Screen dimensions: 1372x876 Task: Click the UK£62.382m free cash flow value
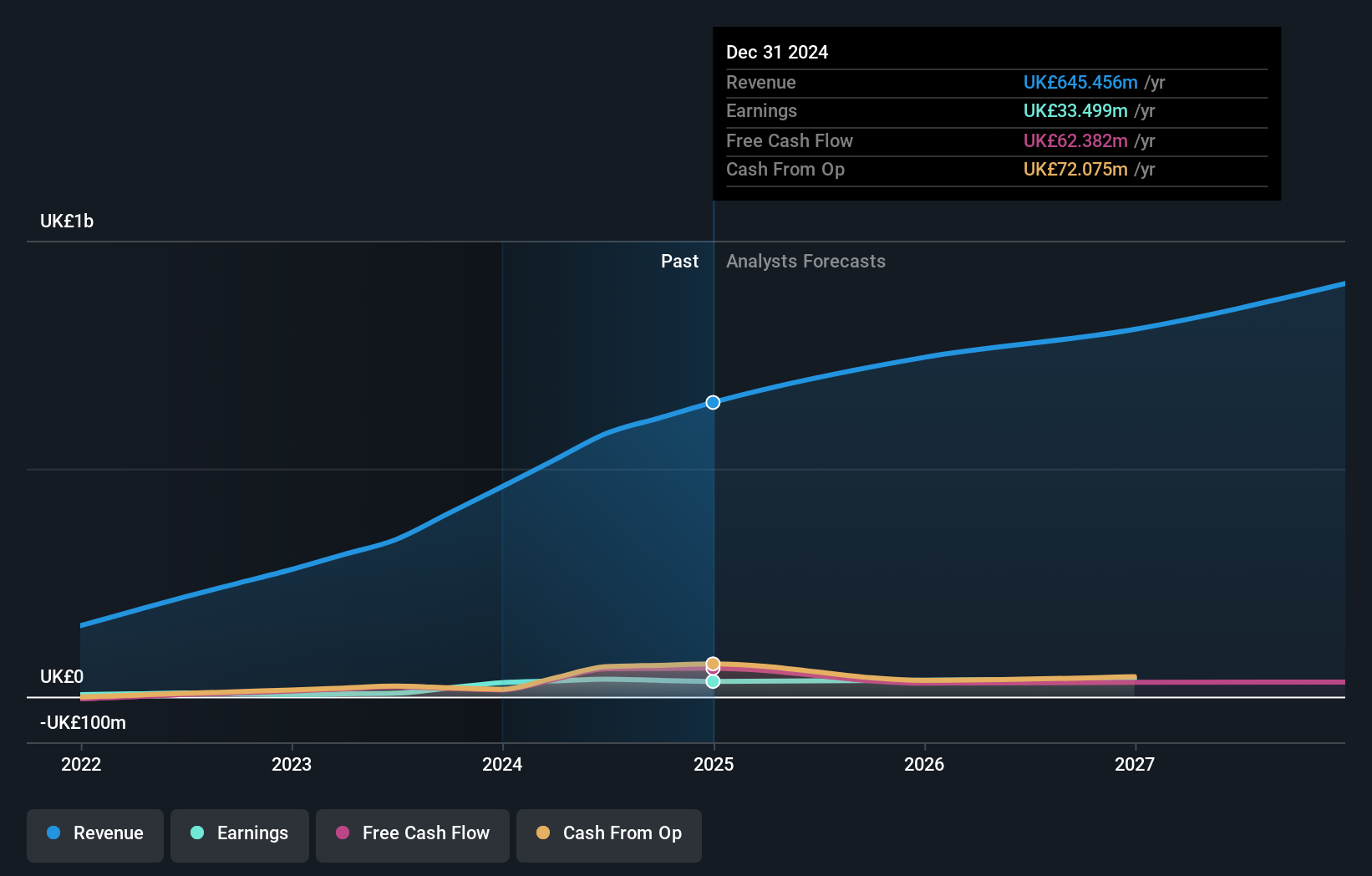pyautogui.click(x=1075, y=140)
